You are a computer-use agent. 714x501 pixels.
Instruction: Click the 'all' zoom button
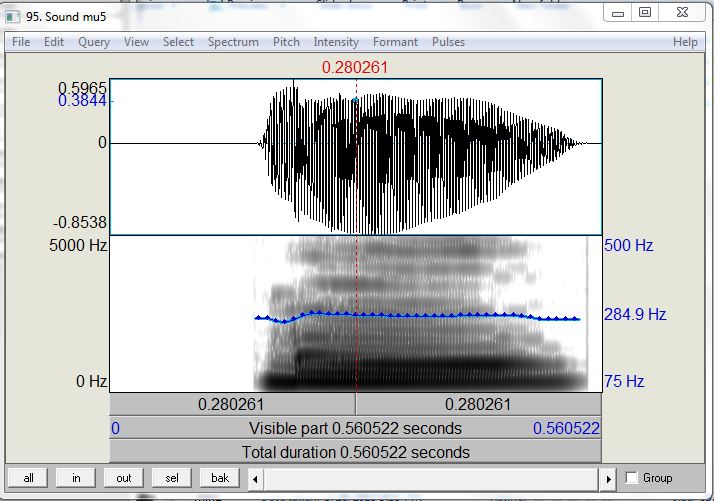click(28, 478)
